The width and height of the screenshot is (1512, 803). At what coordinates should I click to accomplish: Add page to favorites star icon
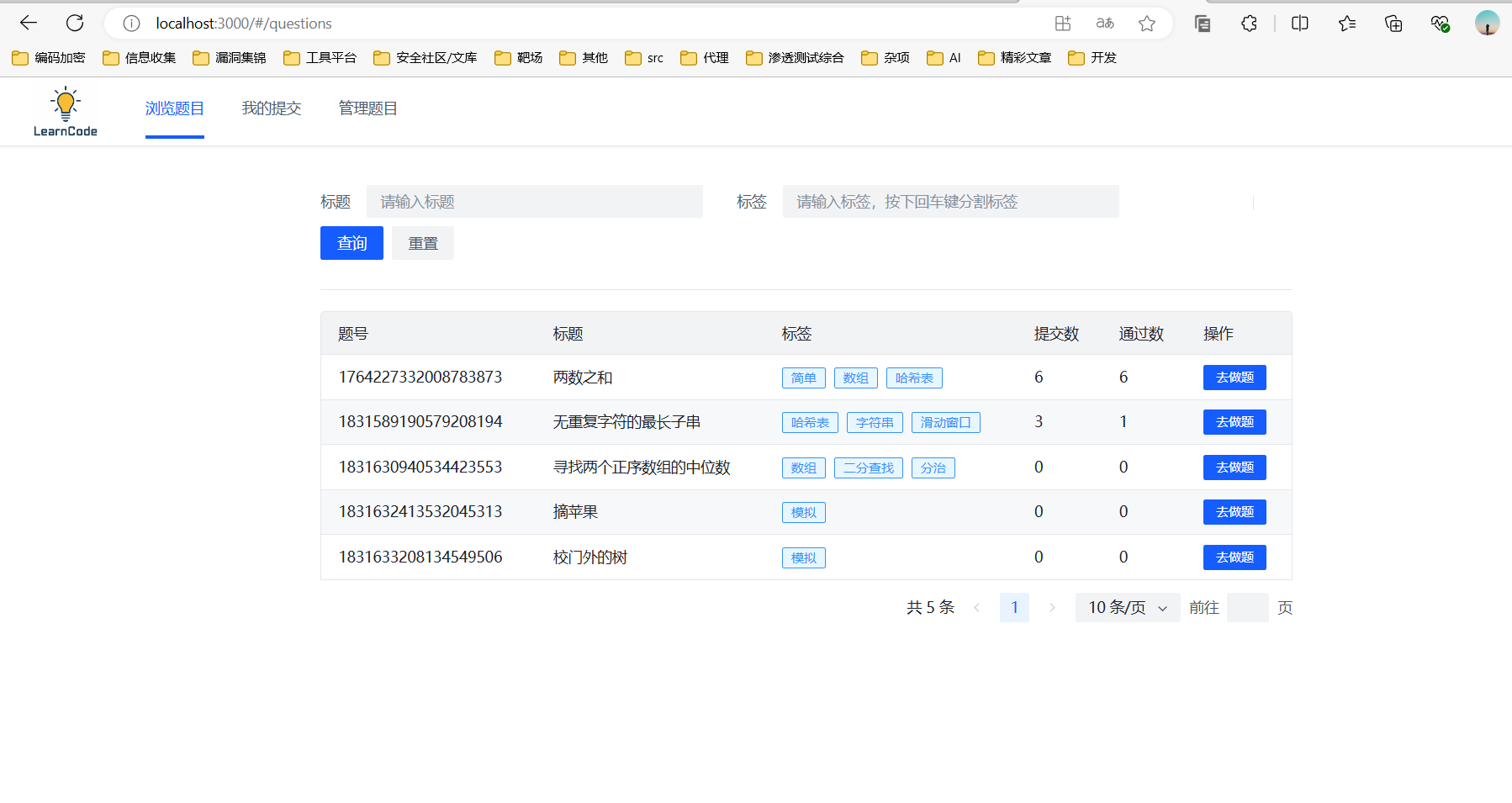pyautogui.click(x=1146, y=24)
